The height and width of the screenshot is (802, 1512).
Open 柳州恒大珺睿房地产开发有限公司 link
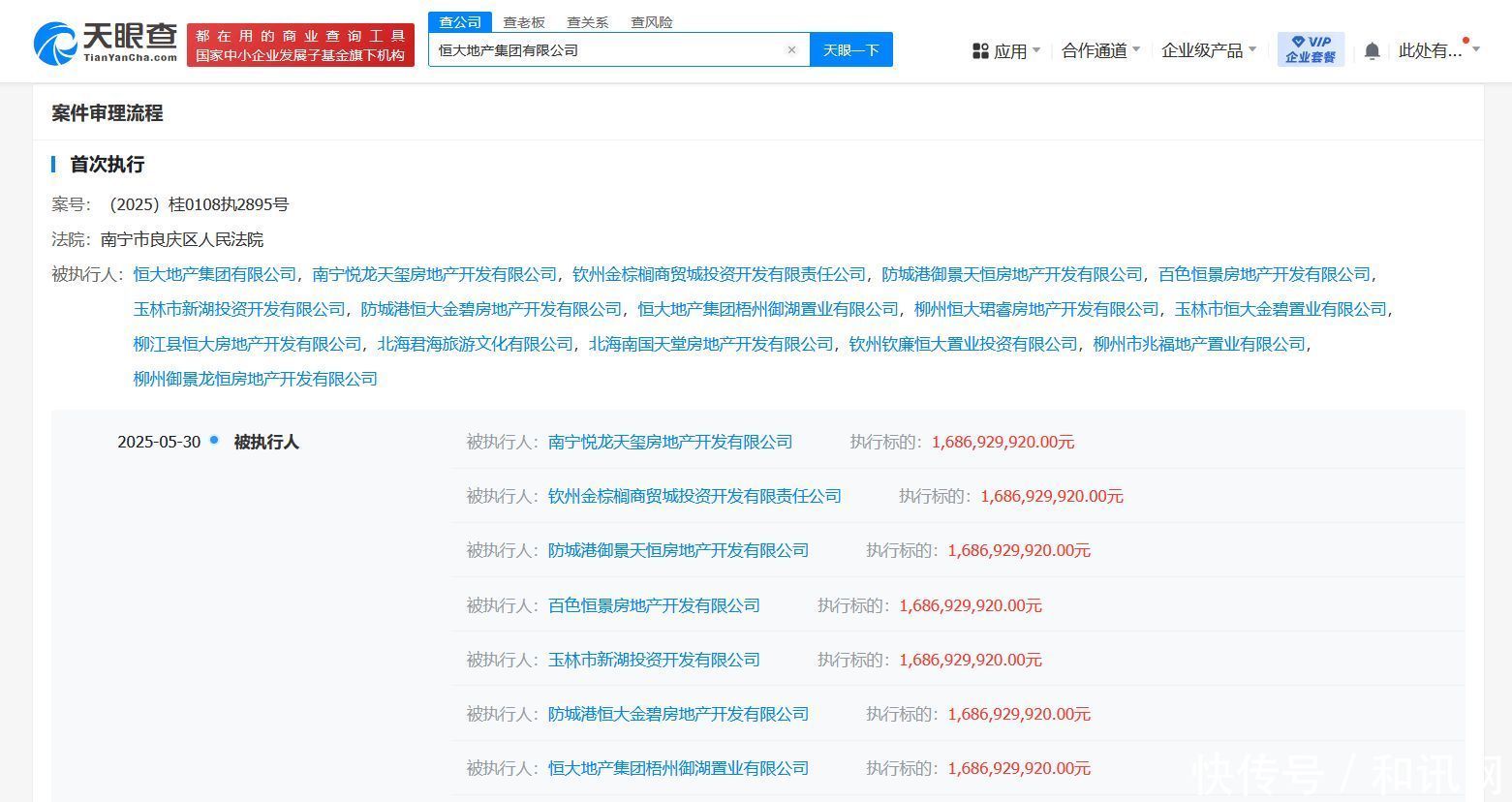[1036, 309]
